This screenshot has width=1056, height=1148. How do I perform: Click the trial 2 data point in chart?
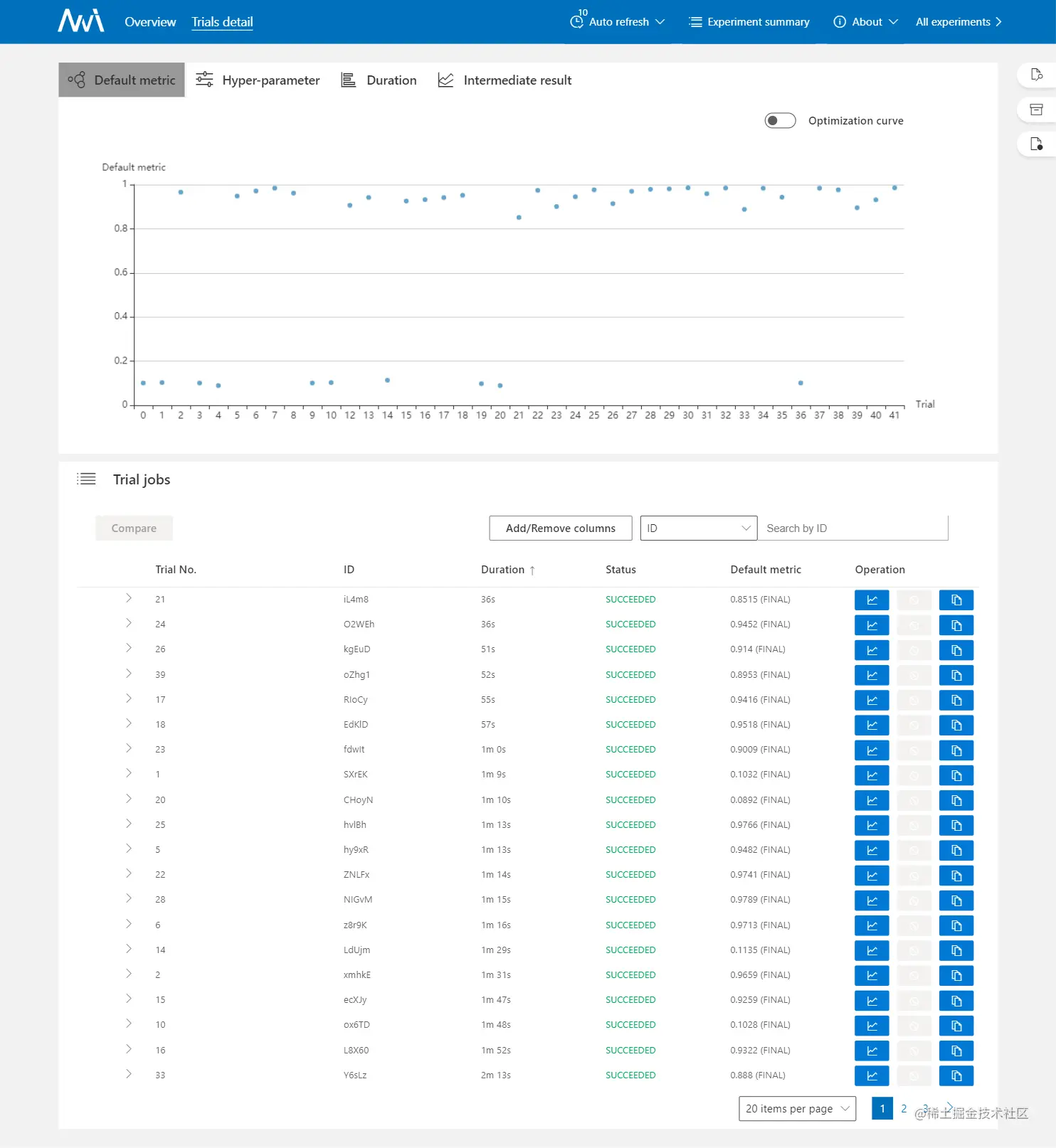(x=181, y=192)
